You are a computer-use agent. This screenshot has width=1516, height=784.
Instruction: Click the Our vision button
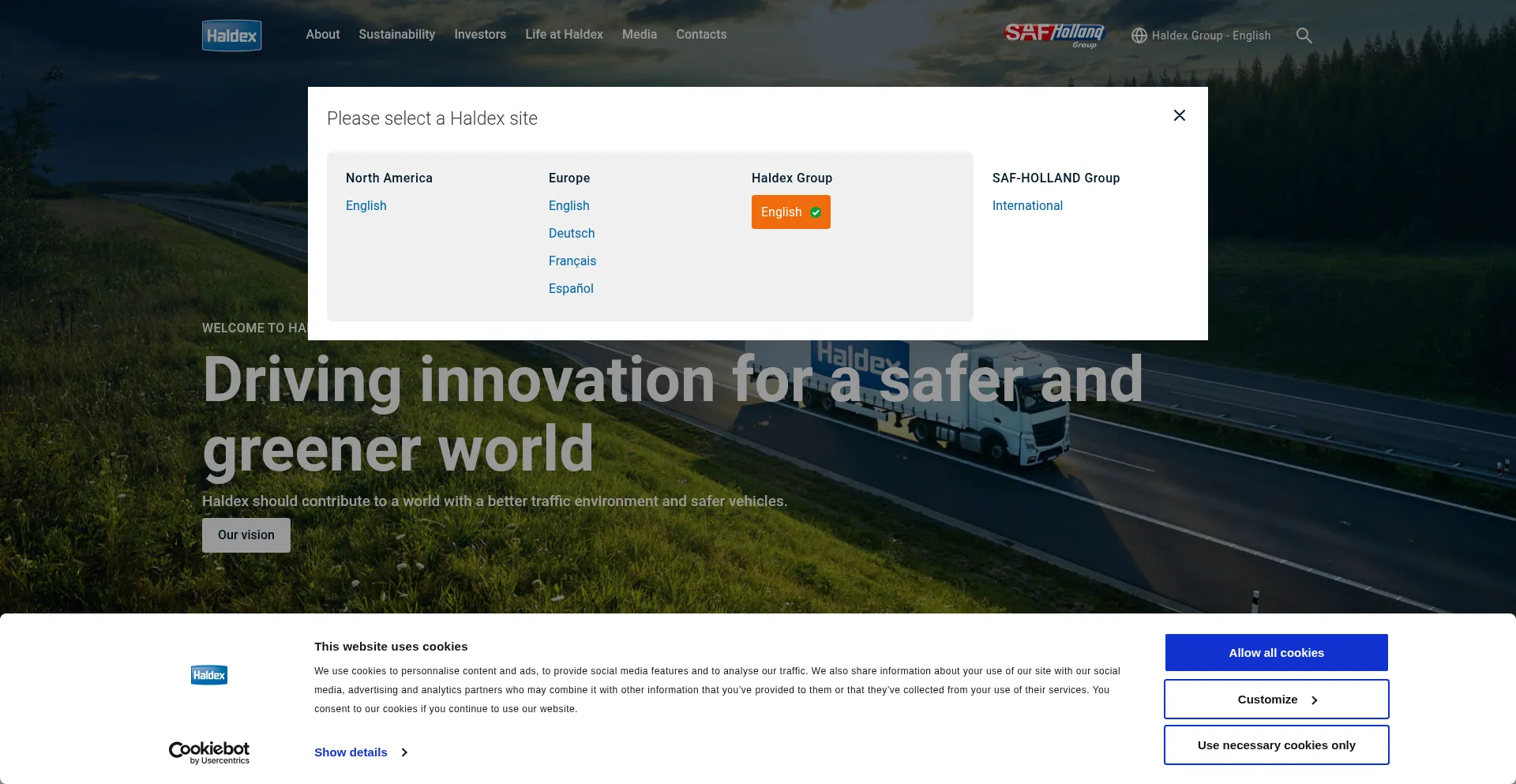[246, 535]
